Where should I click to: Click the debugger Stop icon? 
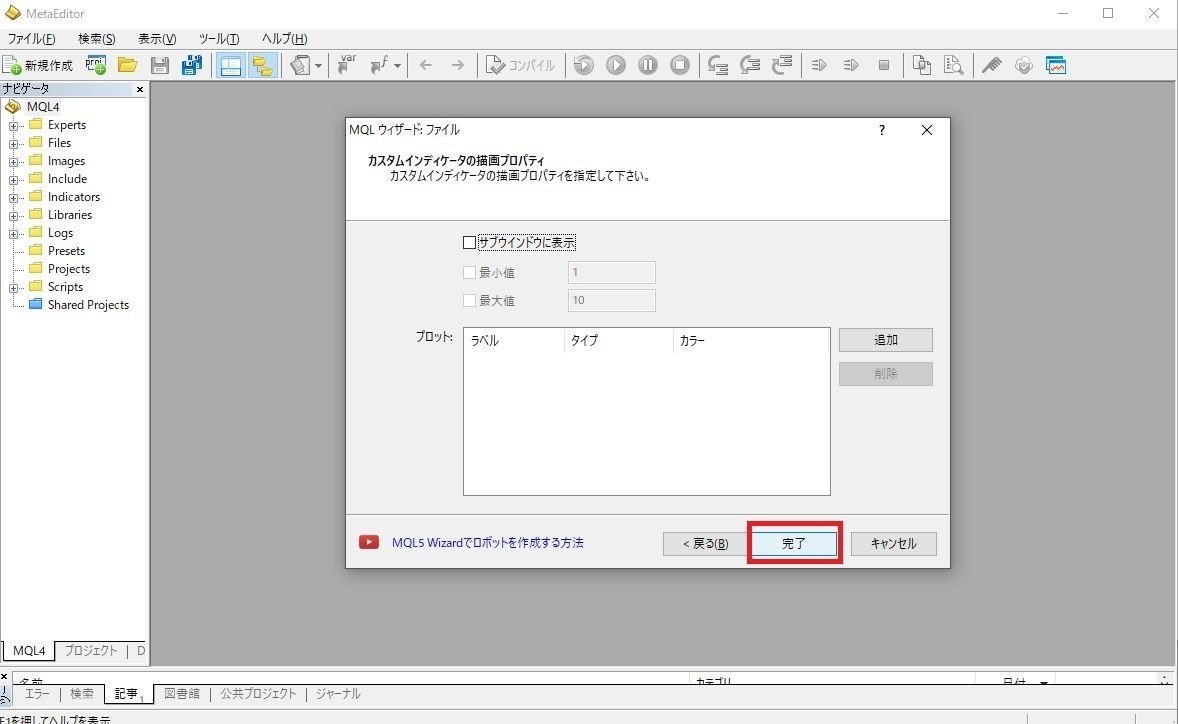pyautogui.click(x=679, y=65)
